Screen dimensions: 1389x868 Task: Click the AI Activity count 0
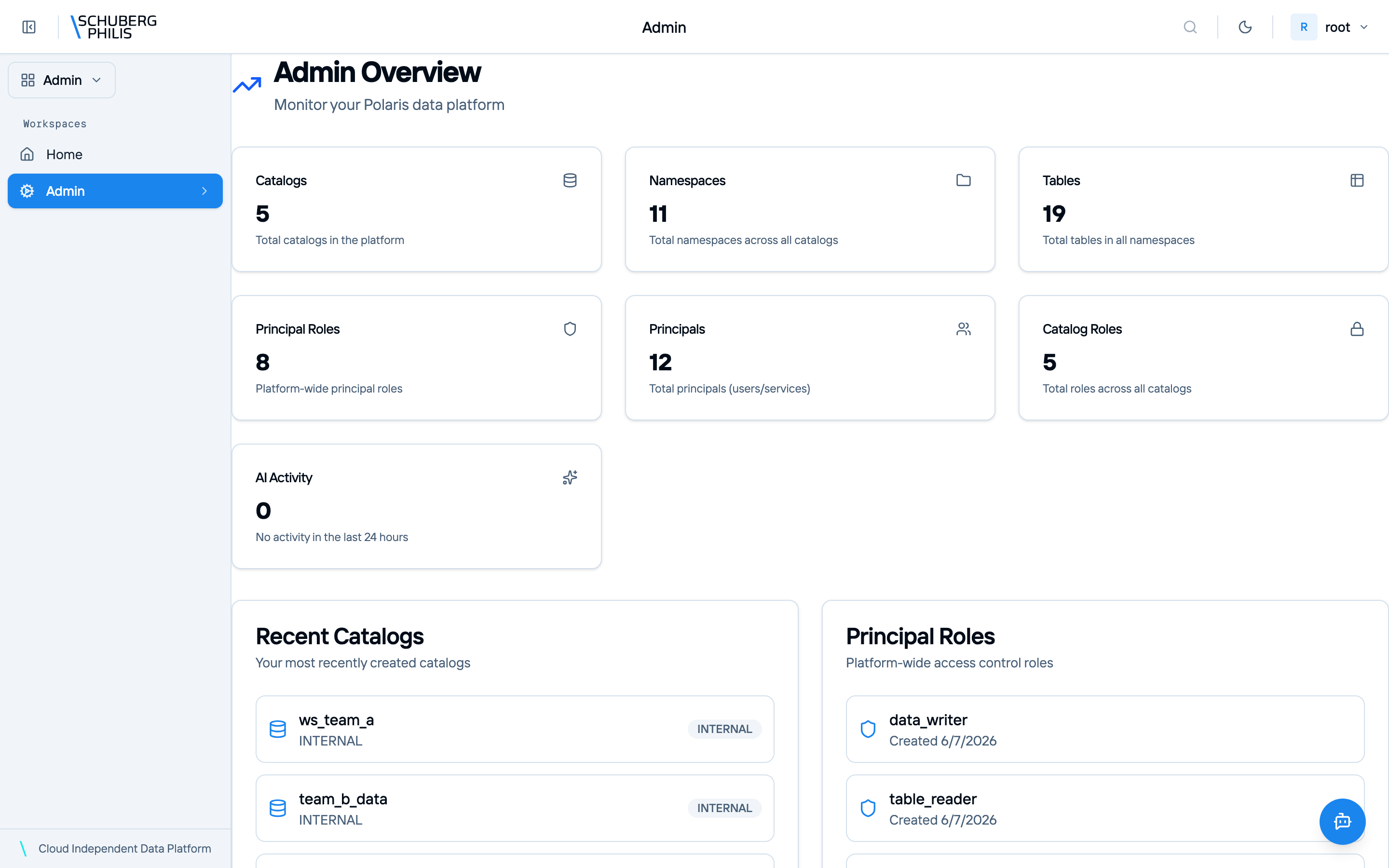(263, 511)
